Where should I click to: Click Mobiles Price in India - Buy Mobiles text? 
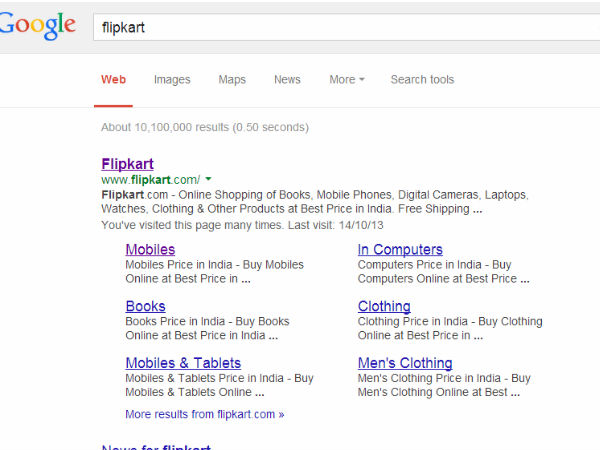[x=214, y=265]
